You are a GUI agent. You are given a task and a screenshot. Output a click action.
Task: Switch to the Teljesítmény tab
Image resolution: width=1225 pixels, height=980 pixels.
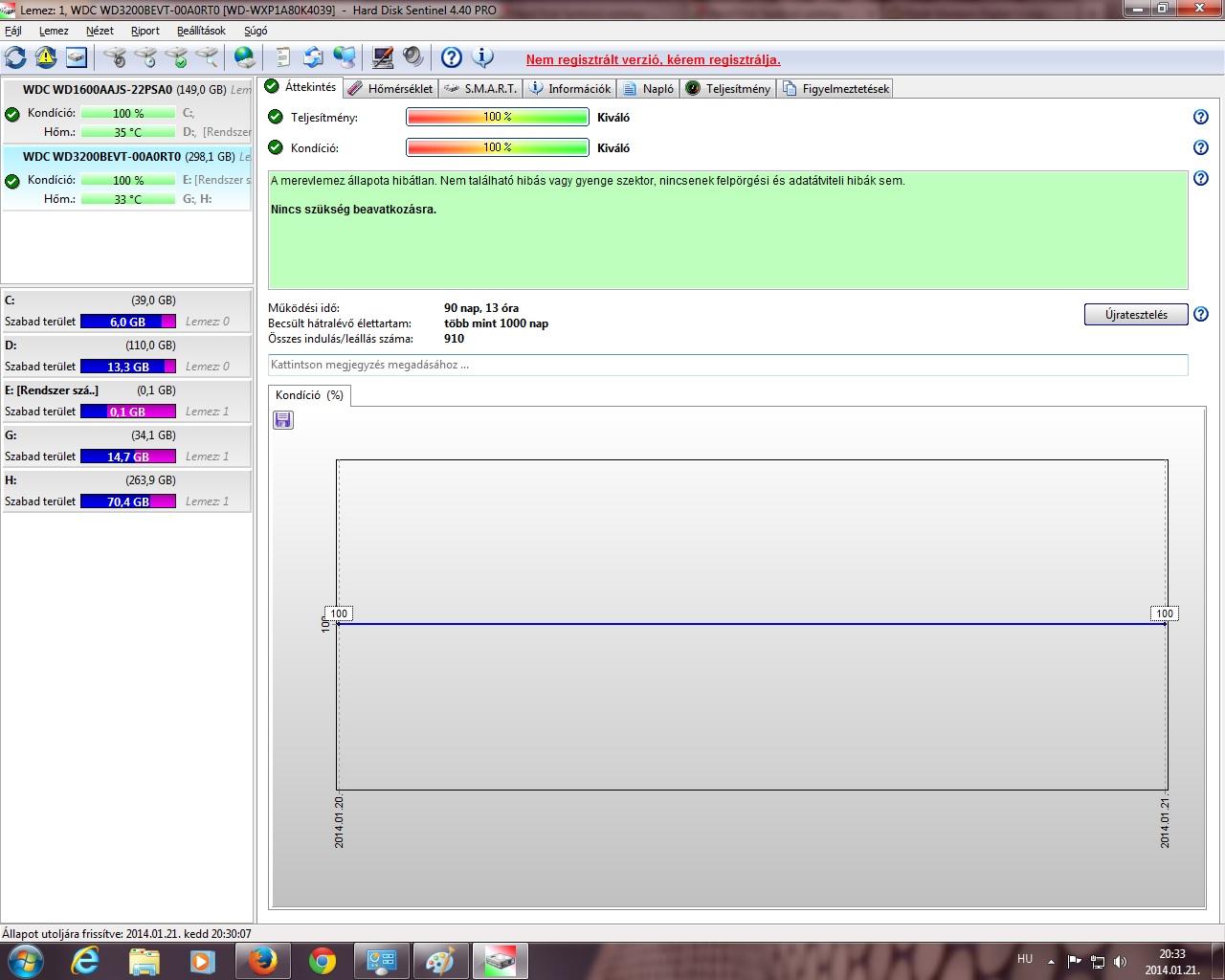[728, 88]
